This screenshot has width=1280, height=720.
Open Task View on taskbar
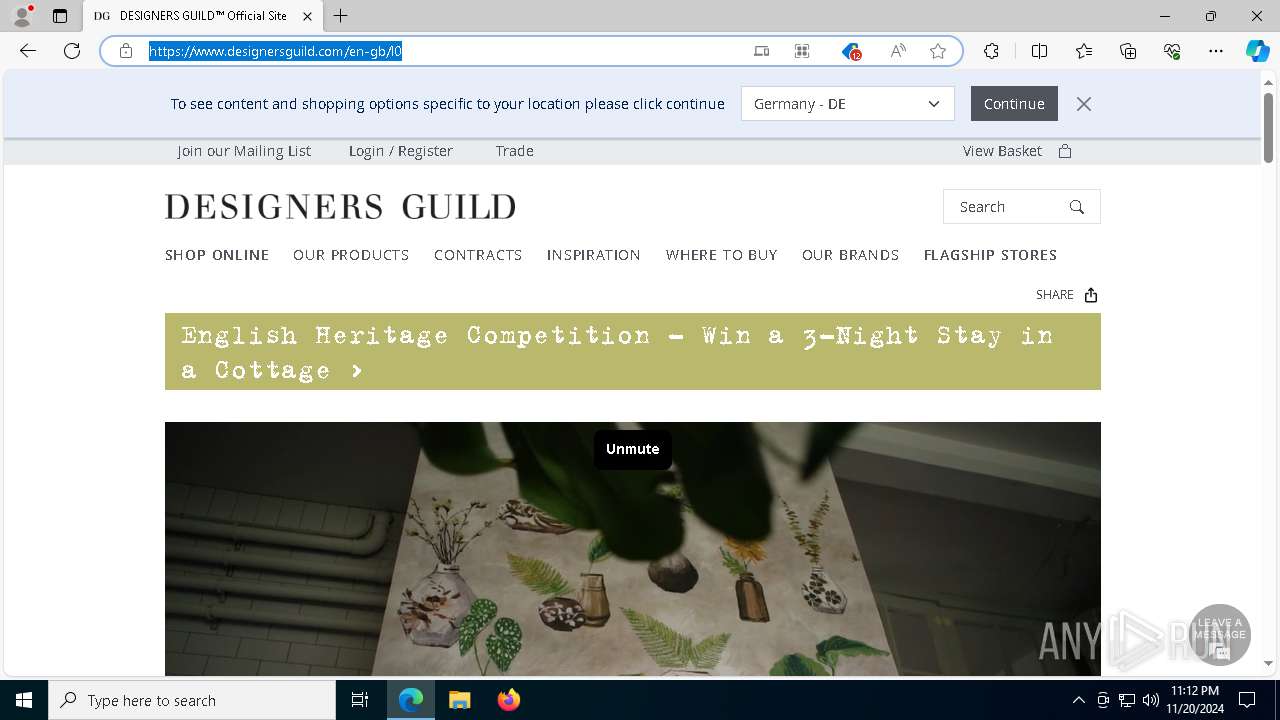point(360,700)
